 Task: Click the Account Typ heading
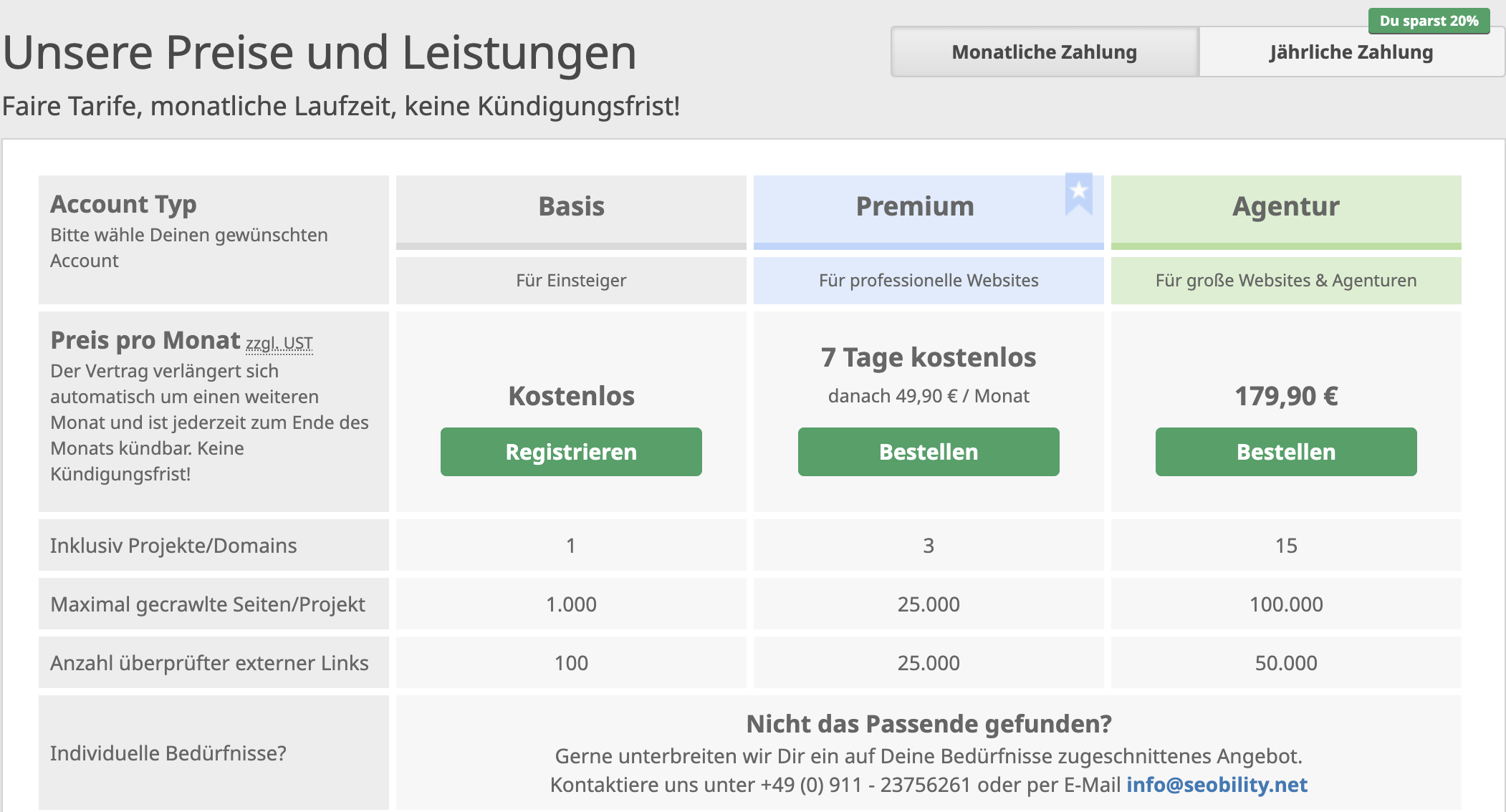pyautogui.click(x=123, y=205)
